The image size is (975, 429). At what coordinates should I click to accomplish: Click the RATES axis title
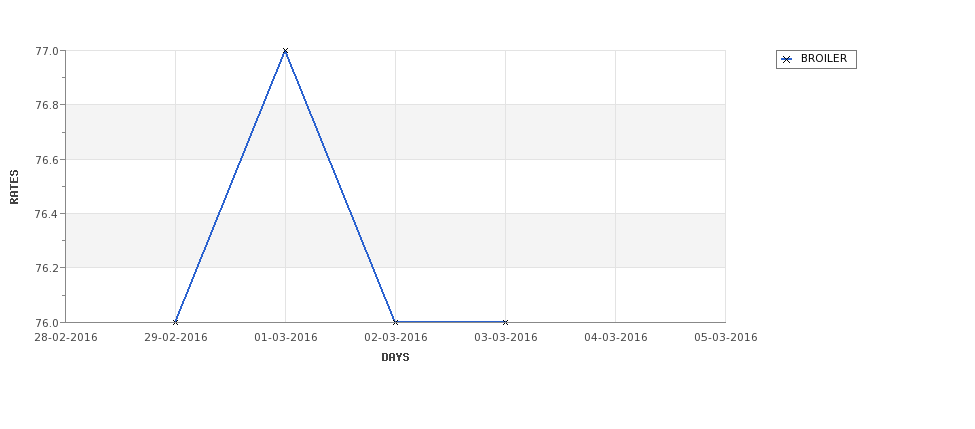tap(14, 187)
